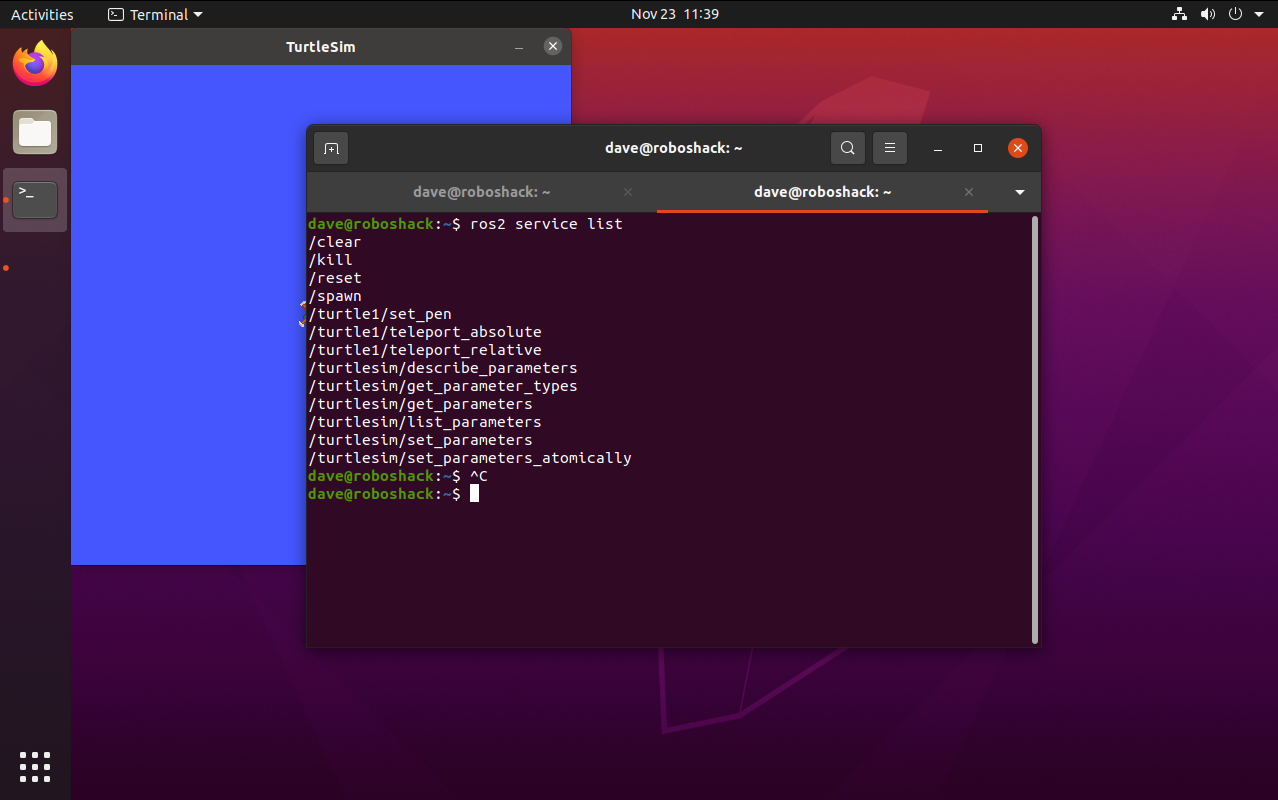Select the second active terminal tab

tap(822, 192)
